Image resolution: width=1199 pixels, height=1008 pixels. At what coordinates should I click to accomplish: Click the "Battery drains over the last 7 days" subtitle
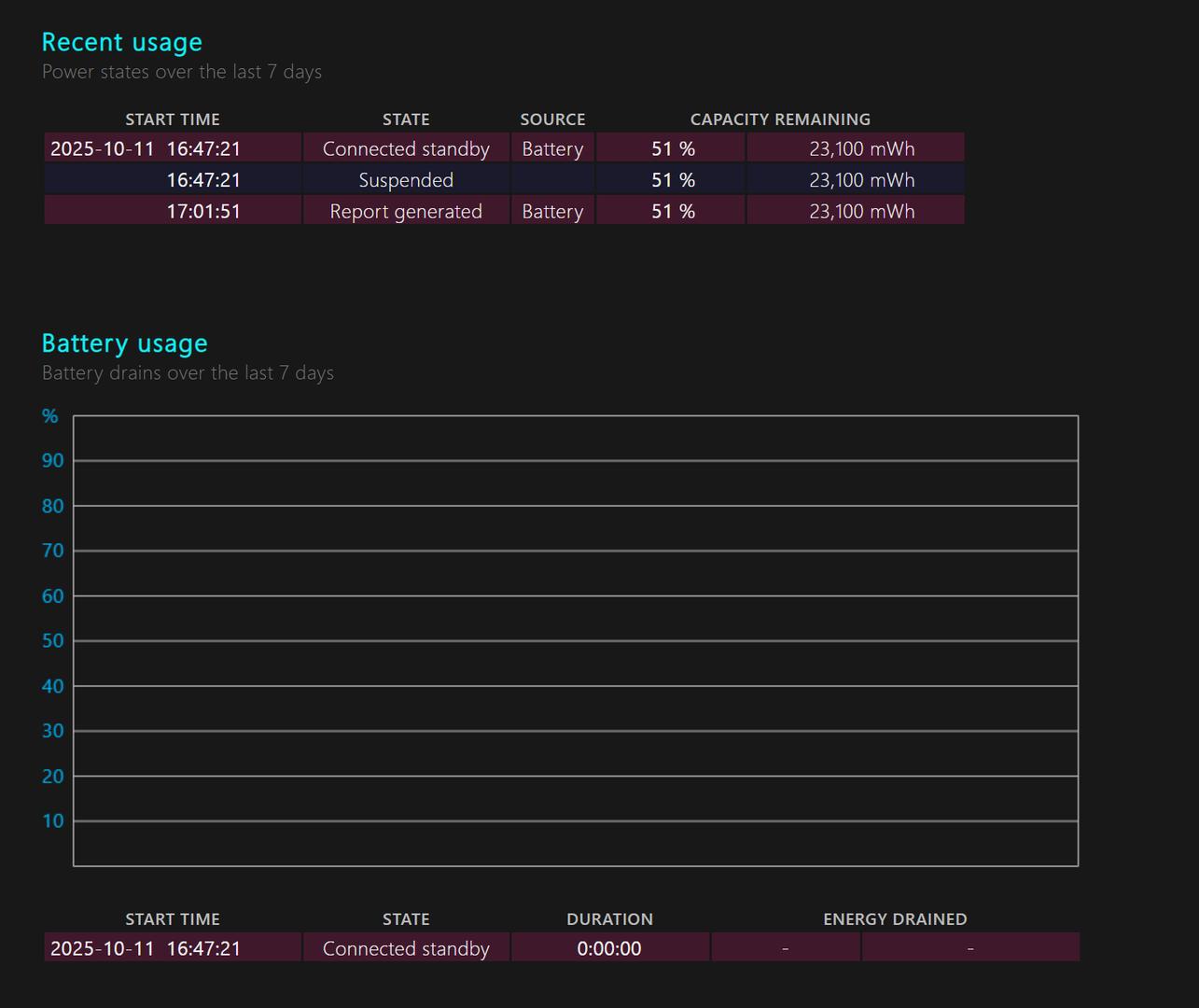click(x=188, y=373)
